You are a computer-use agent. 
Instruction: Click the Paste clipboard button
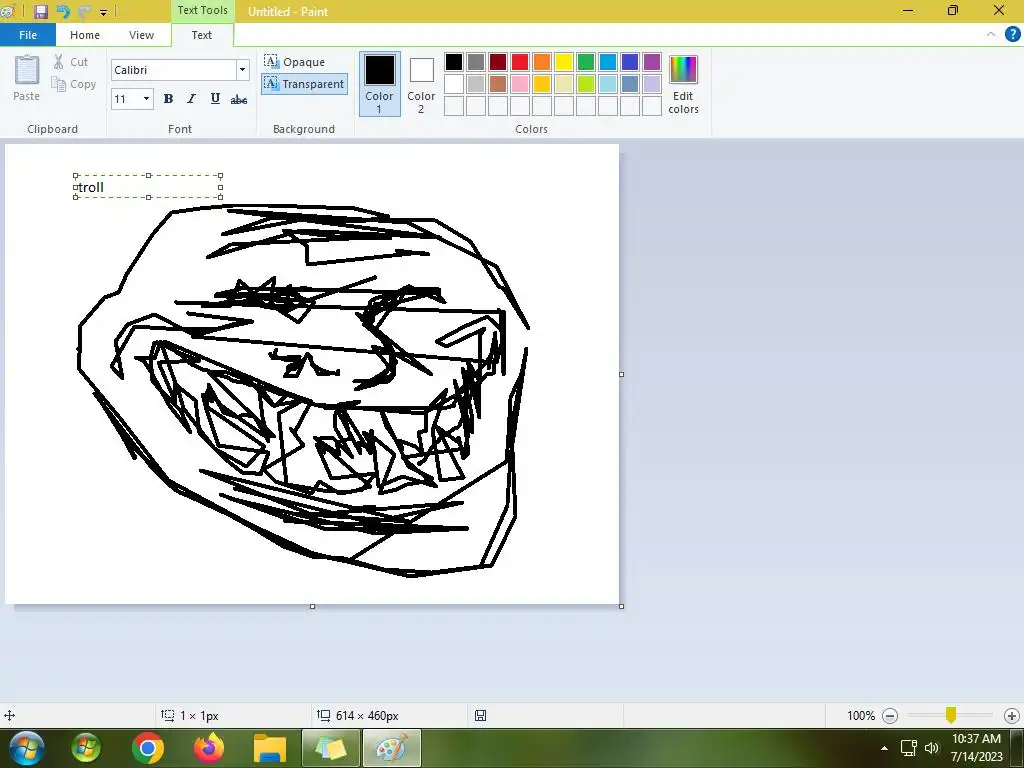coord(27,78)
